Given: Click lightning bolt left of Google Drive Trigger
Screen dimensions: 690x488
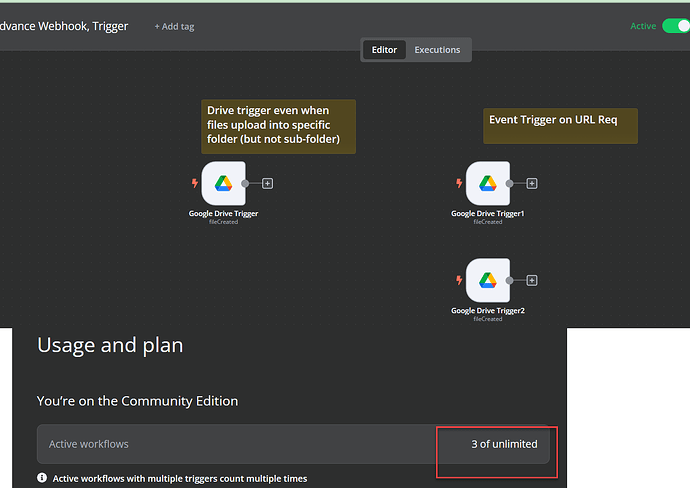Looking at the screenshot, I should pos(195,184).
